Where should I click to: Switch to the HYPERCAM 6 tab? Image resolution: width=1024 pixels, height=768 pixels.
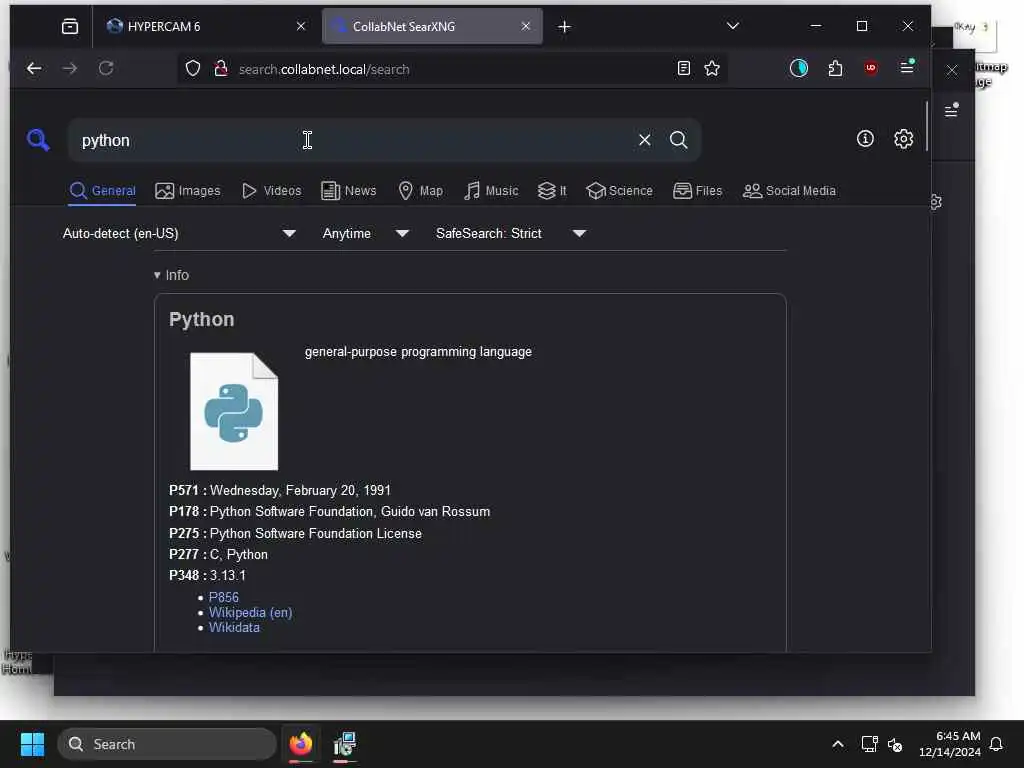207,26
